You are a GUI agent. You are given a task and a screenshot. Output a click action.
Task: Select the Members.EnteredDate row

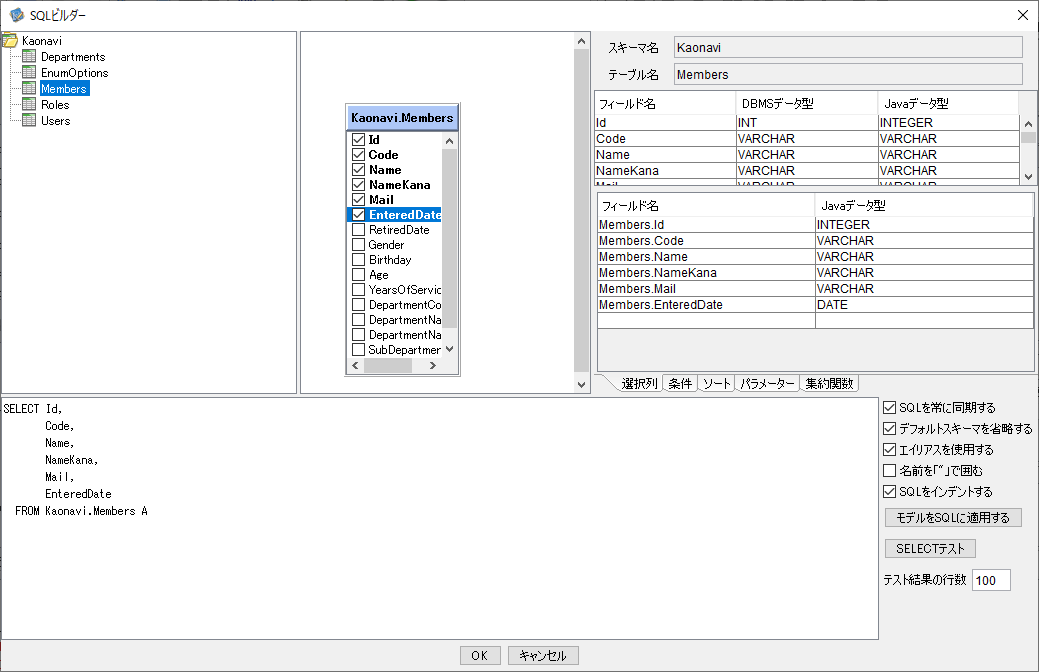(815, 305)
